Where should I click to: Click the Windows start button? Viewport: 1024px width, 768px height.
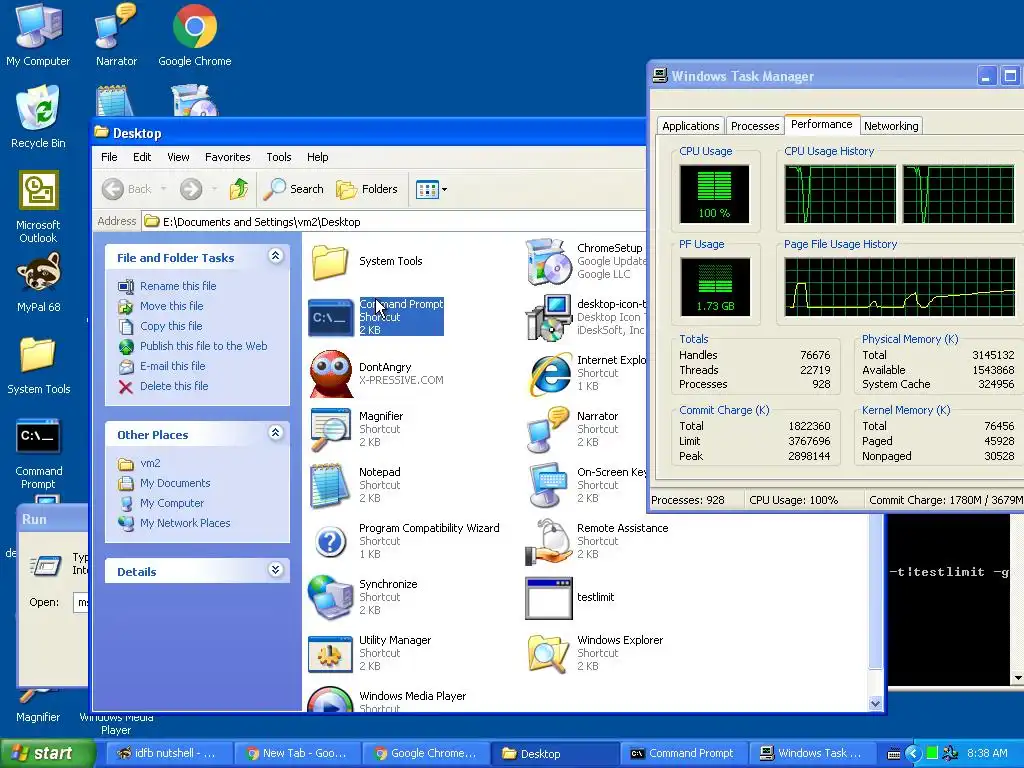[x=48, y=753]
